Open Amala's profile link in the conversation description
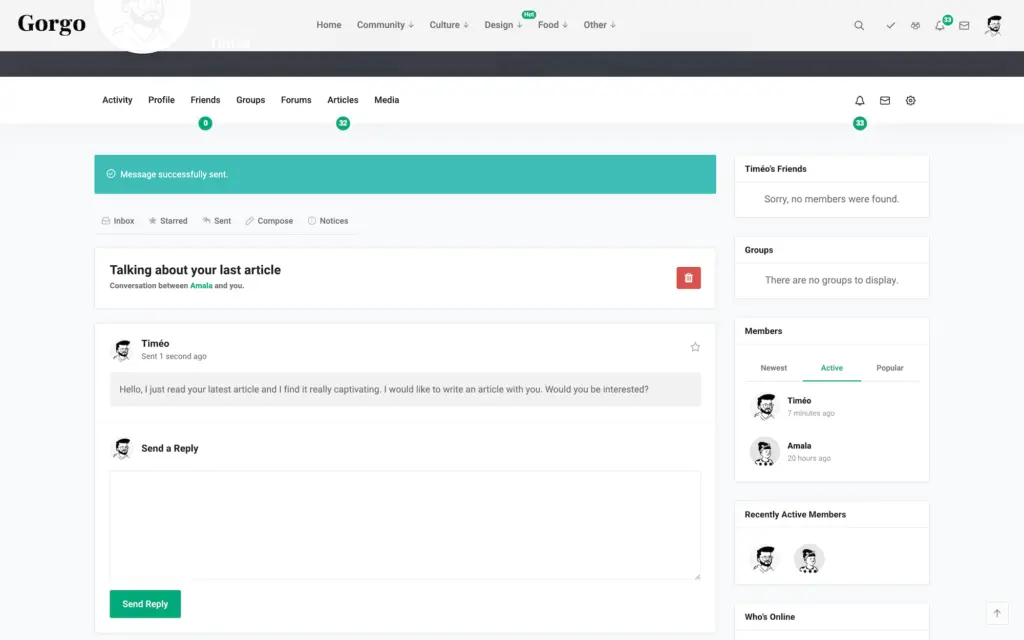1024x640 pixels. pos(201,285)
